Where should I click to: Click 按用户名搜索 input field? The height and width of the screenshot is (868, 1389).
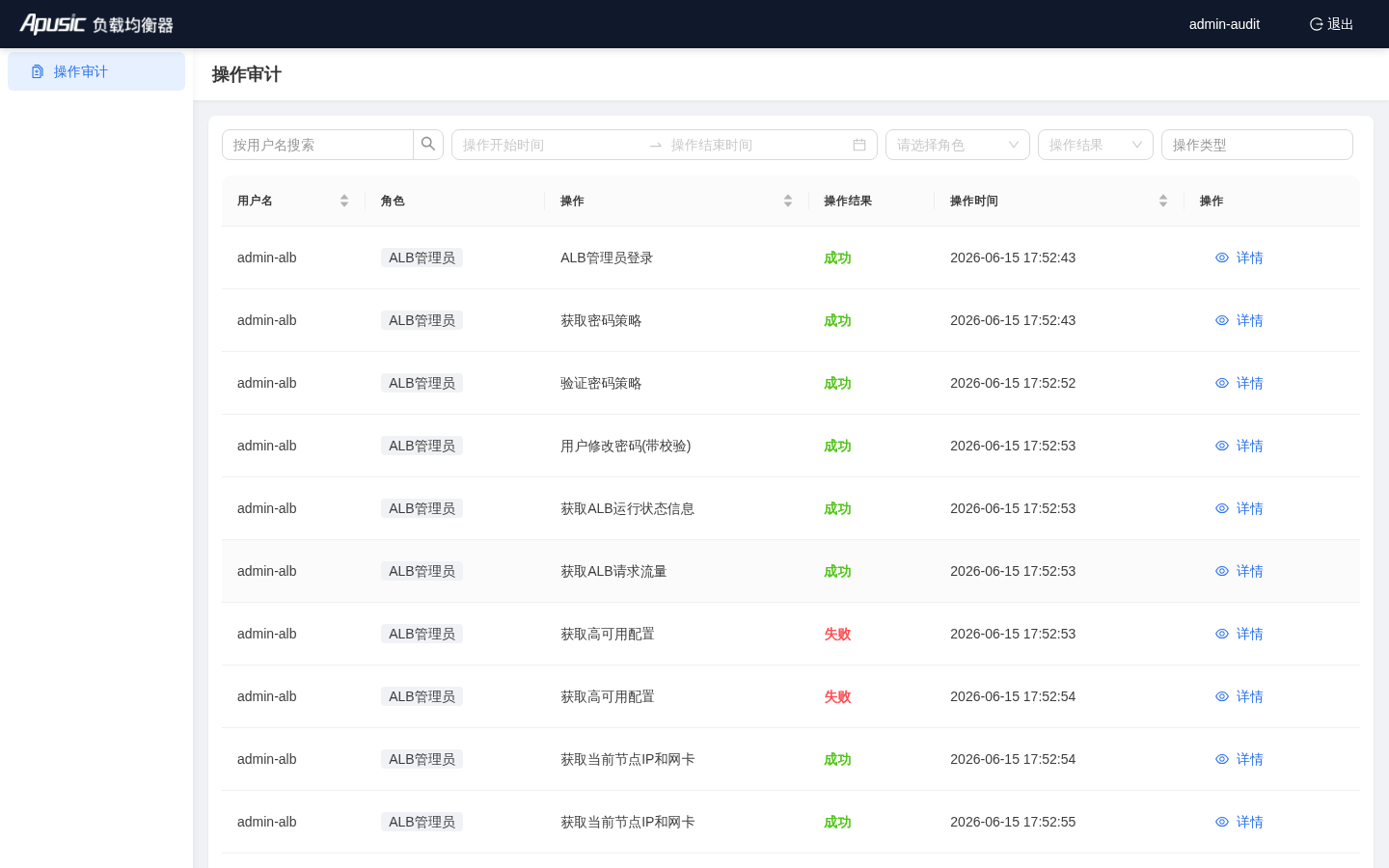click(x=317, y=145)
